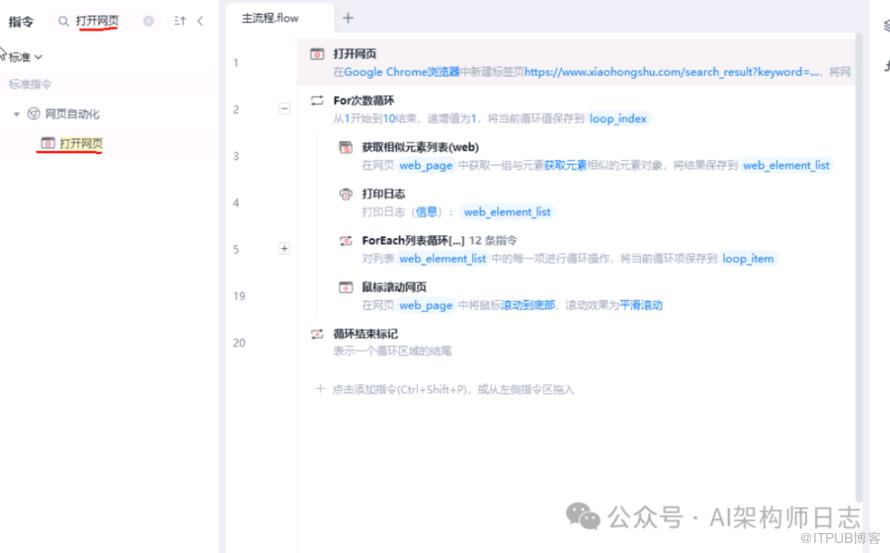890x553 pixels.
Task: Collapse the 指令 panel with the left chevron
Action: coord(201,21)
